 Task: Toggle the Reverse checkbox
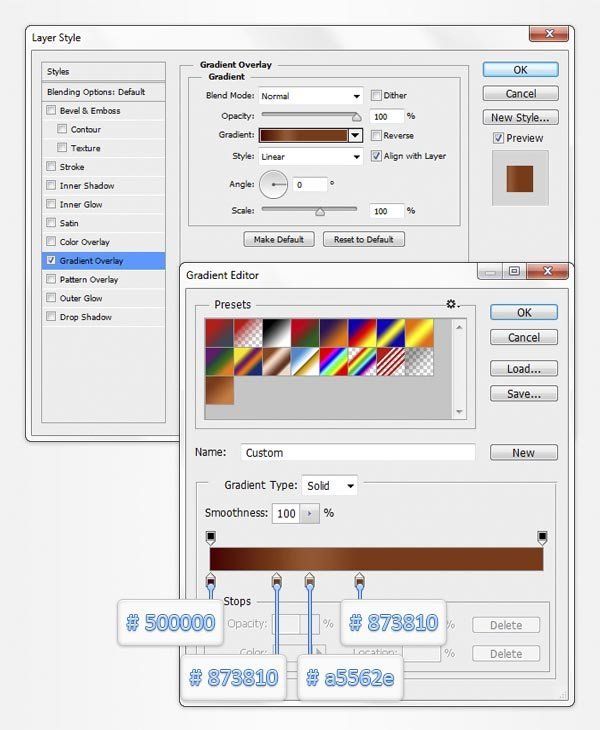[x=376, y=135]
